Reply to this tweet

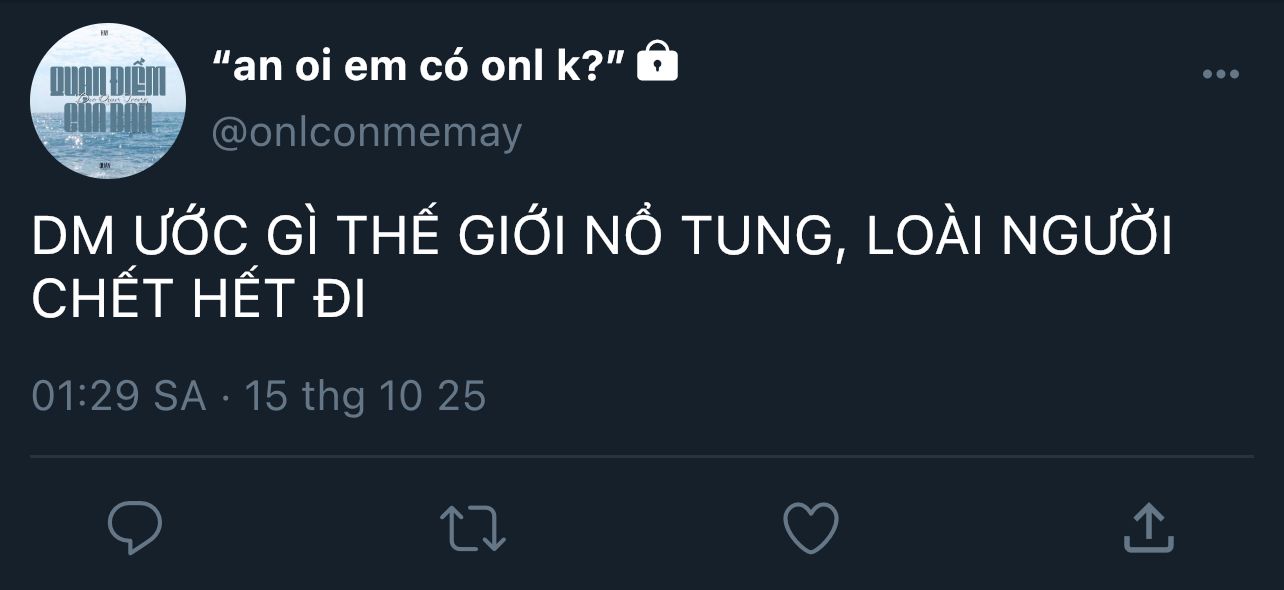pos(135,527)
